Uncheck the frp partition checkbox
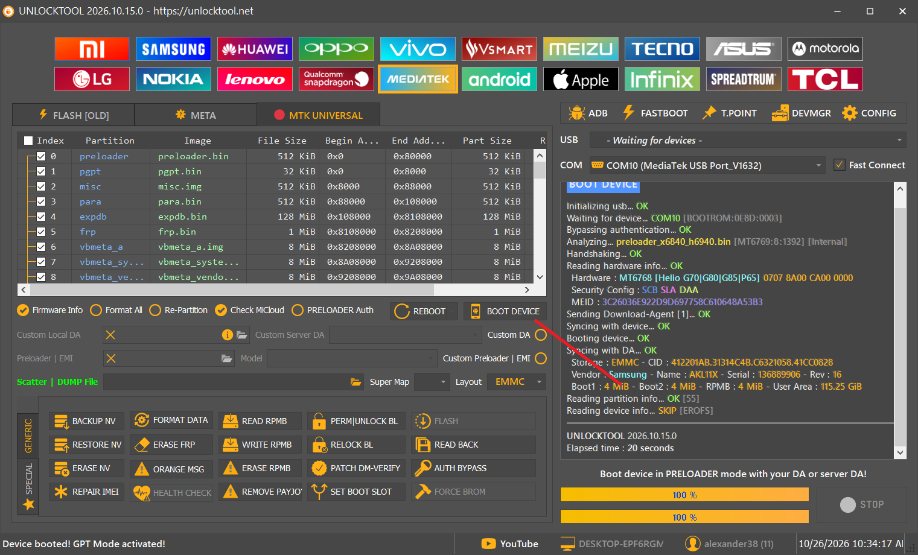The image size is (918, 555). pos(41,232)
